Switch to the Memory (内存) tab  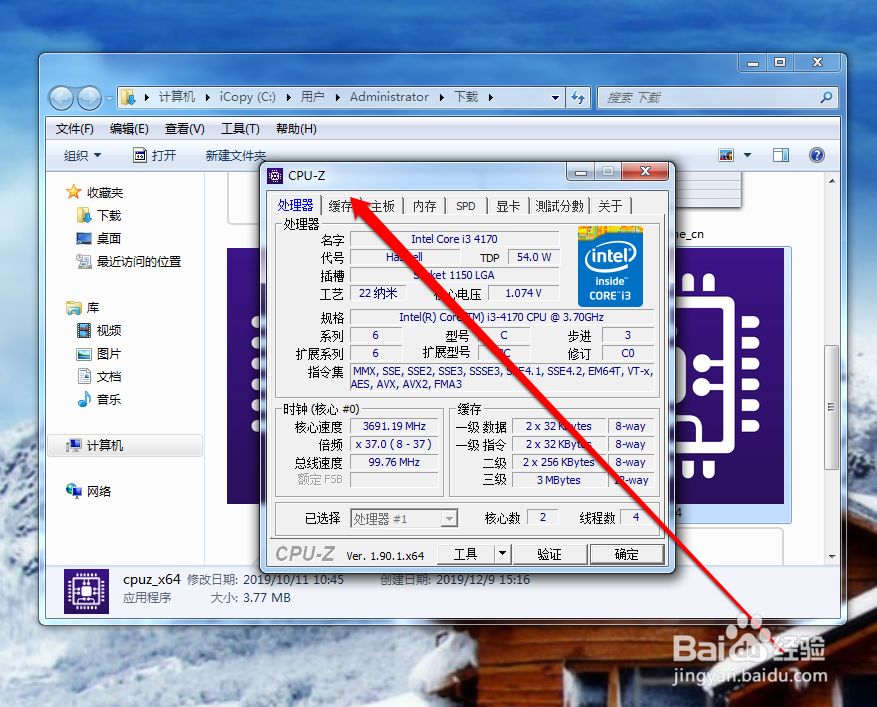coord(425,206)
